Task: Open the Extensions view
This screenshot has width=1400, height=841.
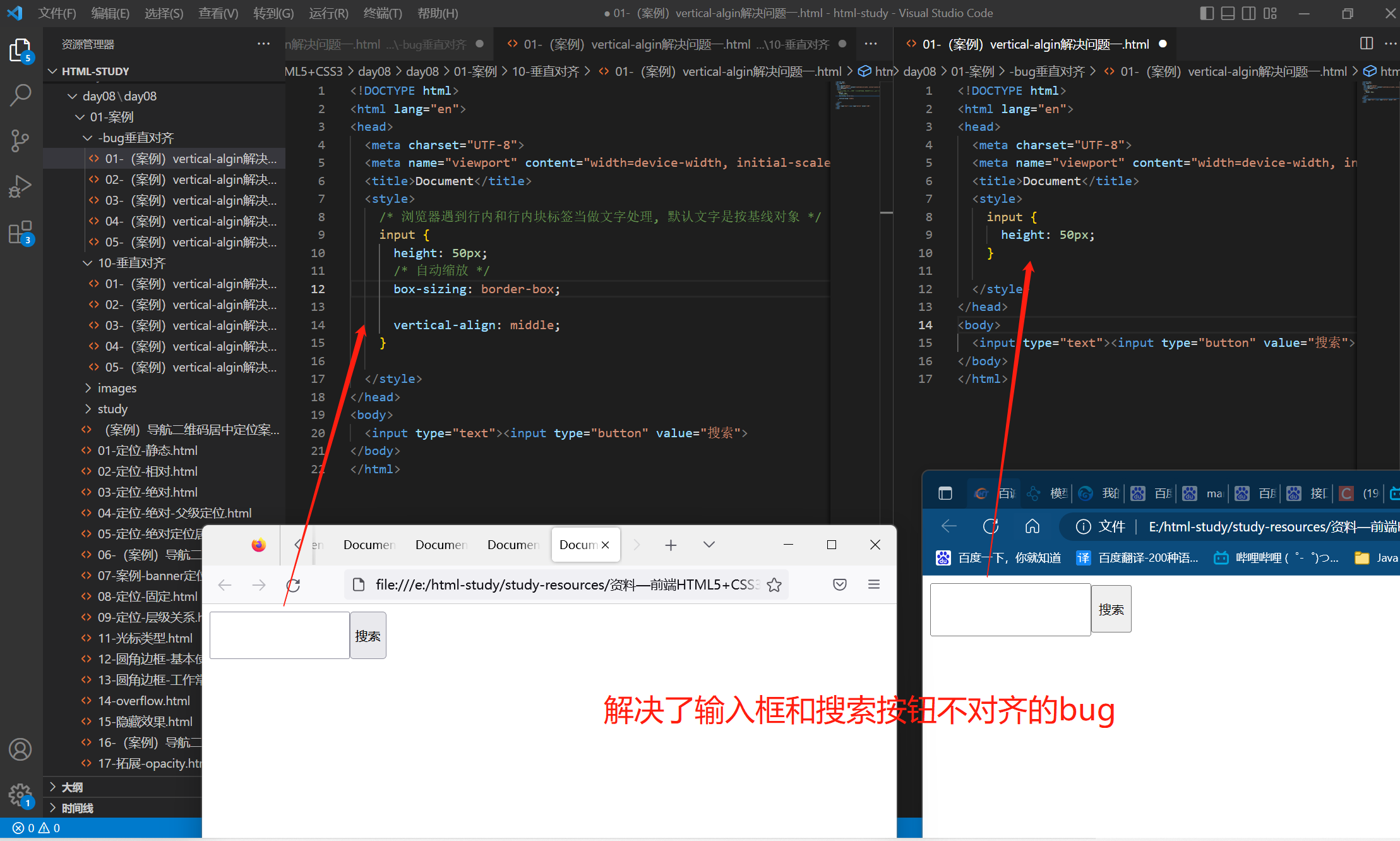Action: [20, 233]
